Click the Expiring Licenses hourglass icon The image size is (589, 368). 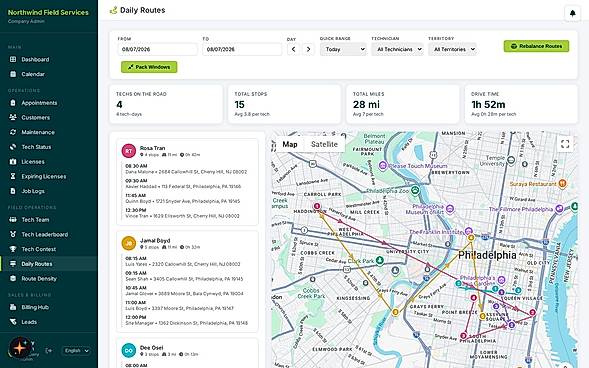pos(13,176)
